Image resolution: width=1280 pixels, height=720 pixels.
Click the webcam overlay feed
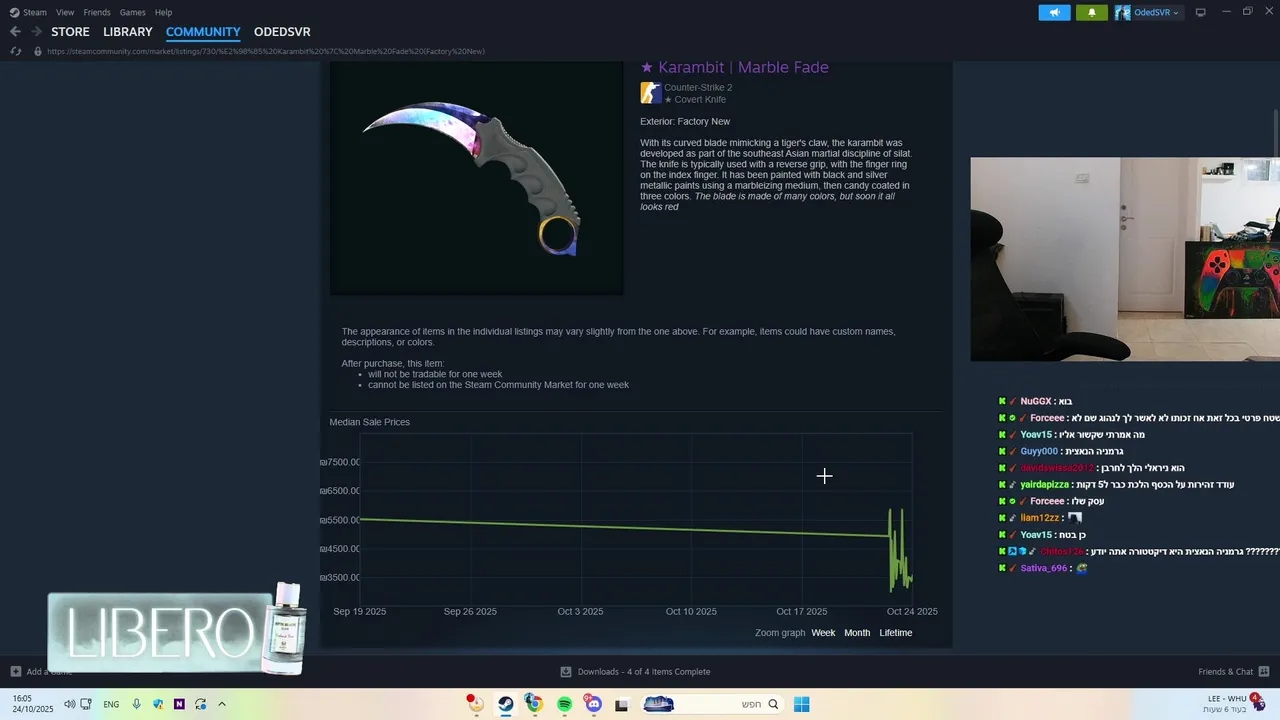[x=1125, y=259]
